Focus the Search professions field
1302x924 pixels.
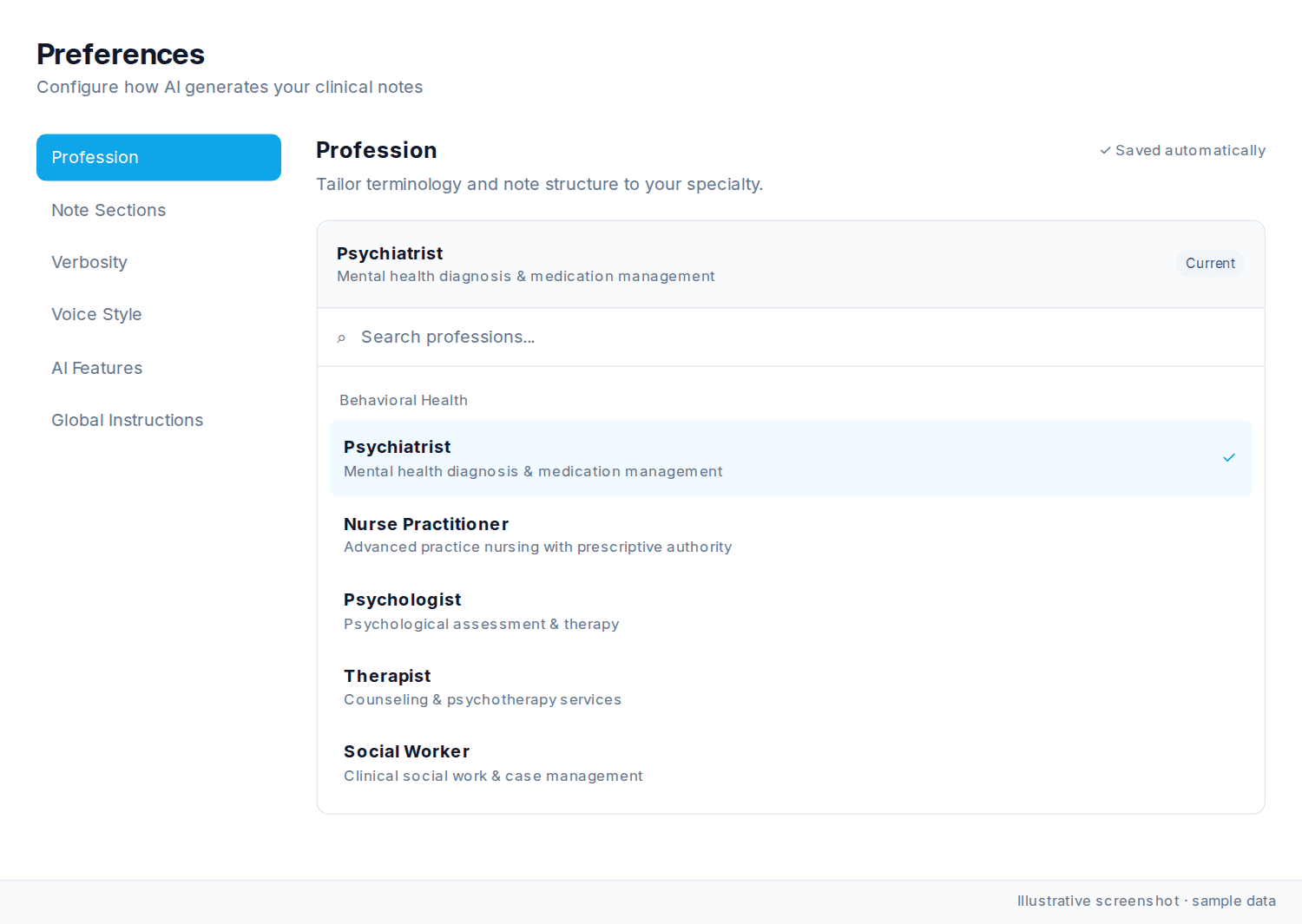pyautogui.click(x=791, y=337)
